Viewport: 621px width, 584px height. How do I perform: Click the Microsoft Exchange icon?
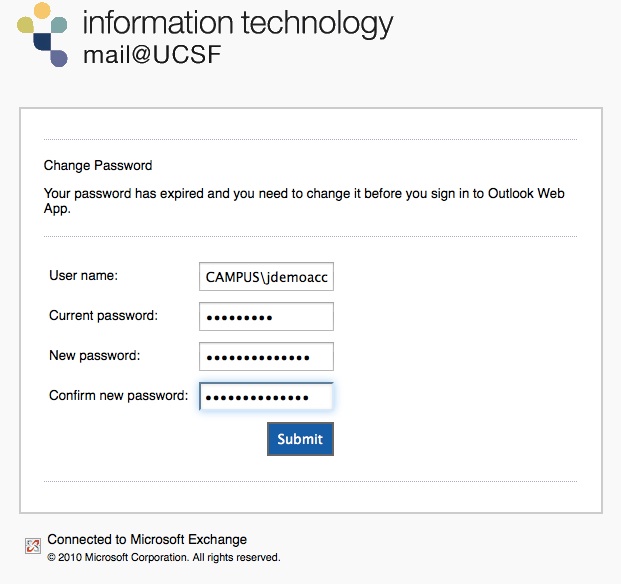33,546
